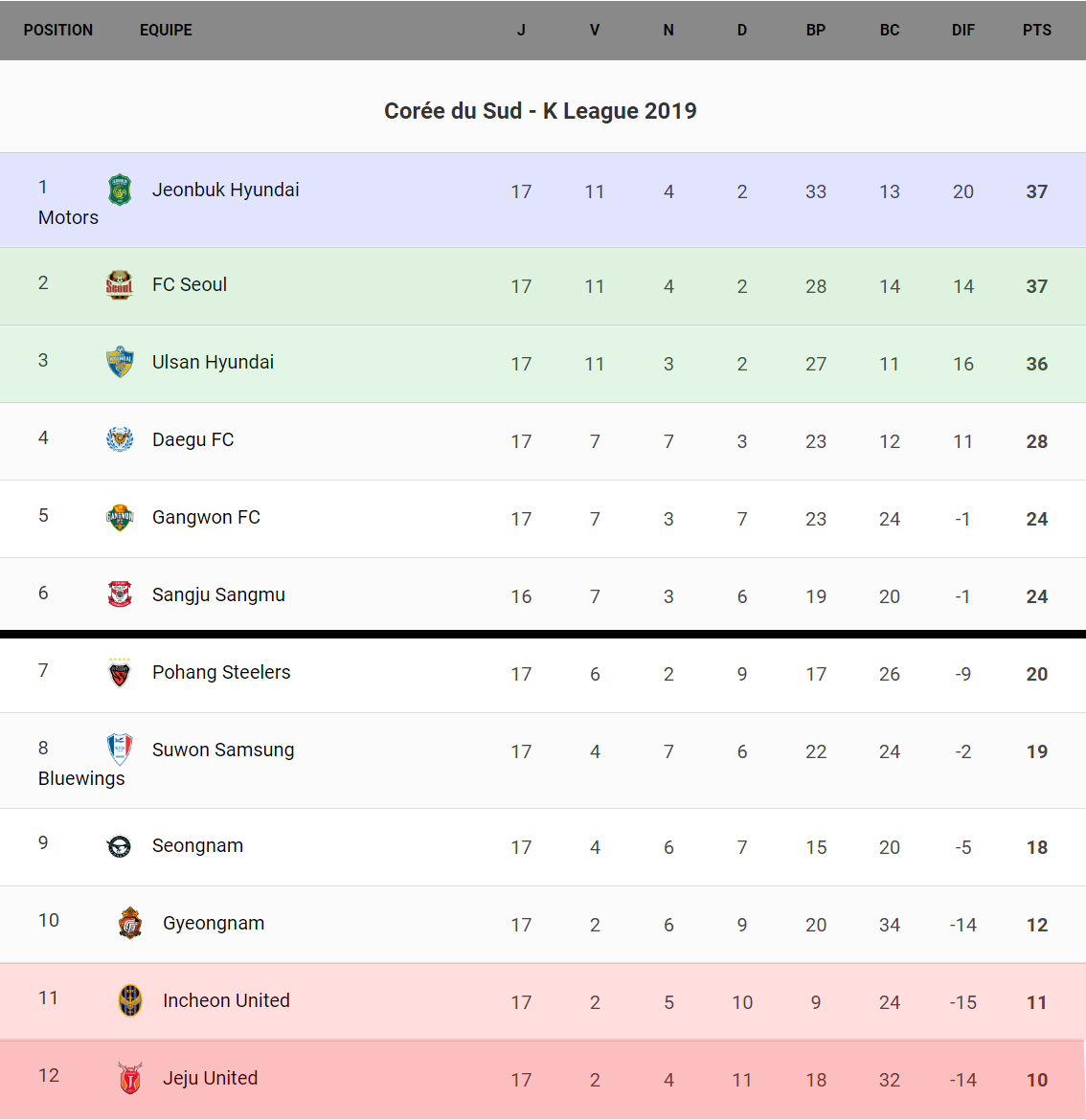Screen dimensions: 1086x1120
Task: Click the Sangju Sangmu club logo
Action: click(120, 594)
